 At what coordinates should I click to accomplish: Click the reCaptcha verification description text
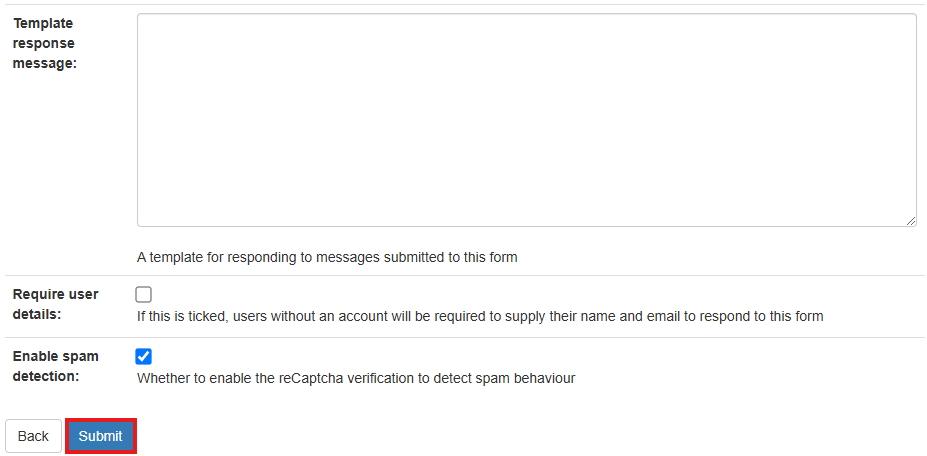click(x=355, y=378)
